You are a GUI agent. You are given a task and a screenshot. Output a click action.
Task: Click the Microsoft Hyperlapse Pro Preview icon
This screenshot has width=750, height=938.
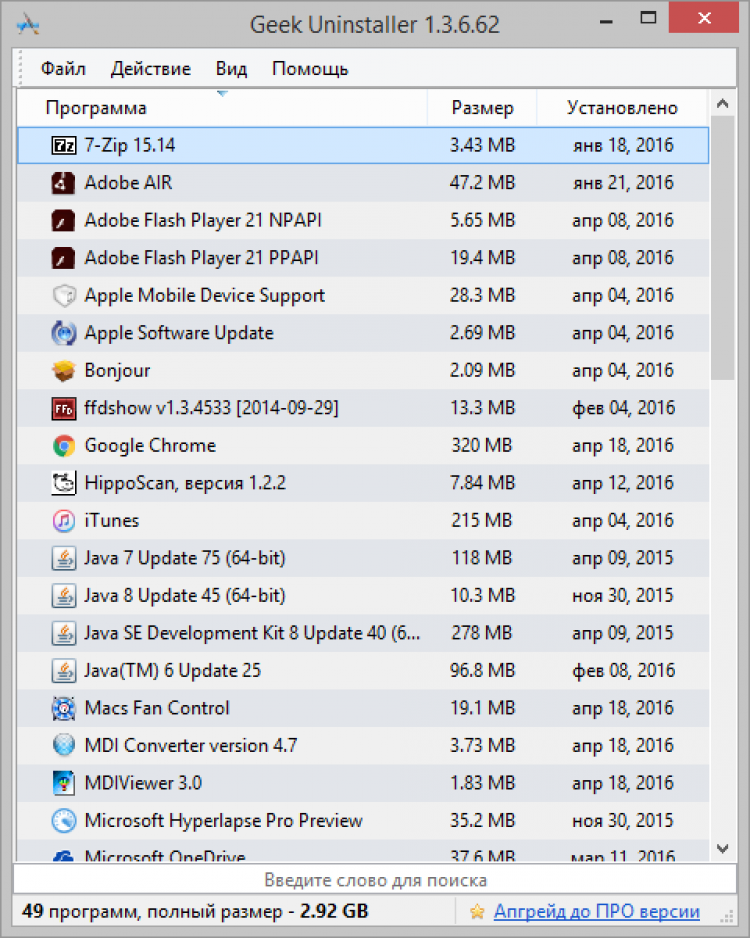(x=63, y=821)
